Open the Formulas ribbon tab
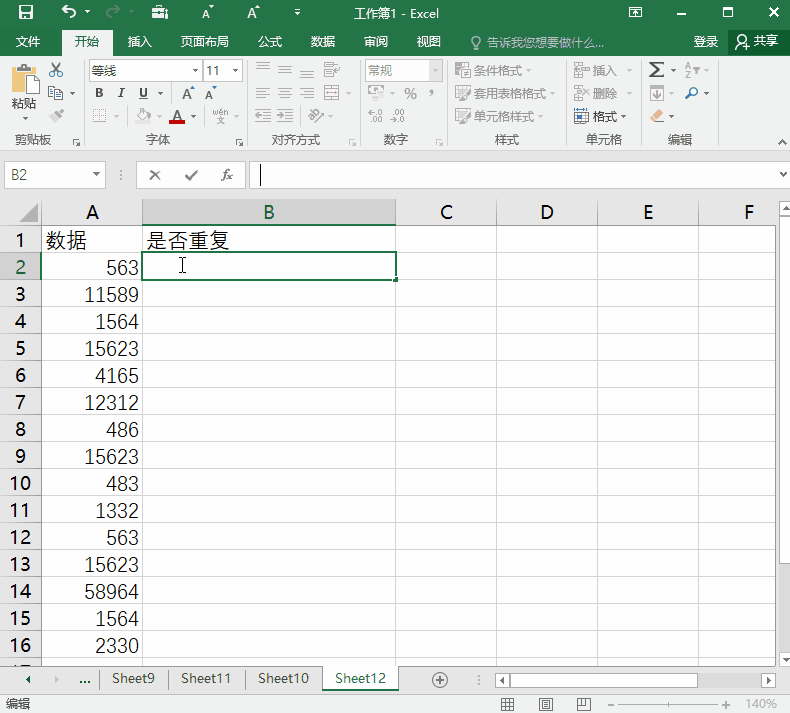Image resolution: width=790 pixels, height=713 pixels. [x=270, y=42]
